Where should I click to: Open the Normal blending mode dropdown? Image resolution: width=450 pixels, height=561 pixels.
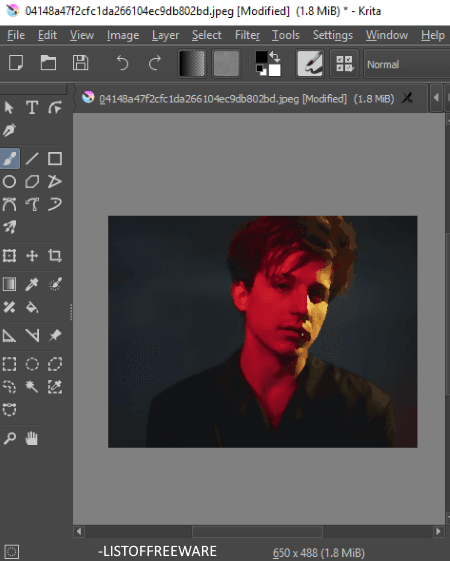coord(407,64)
